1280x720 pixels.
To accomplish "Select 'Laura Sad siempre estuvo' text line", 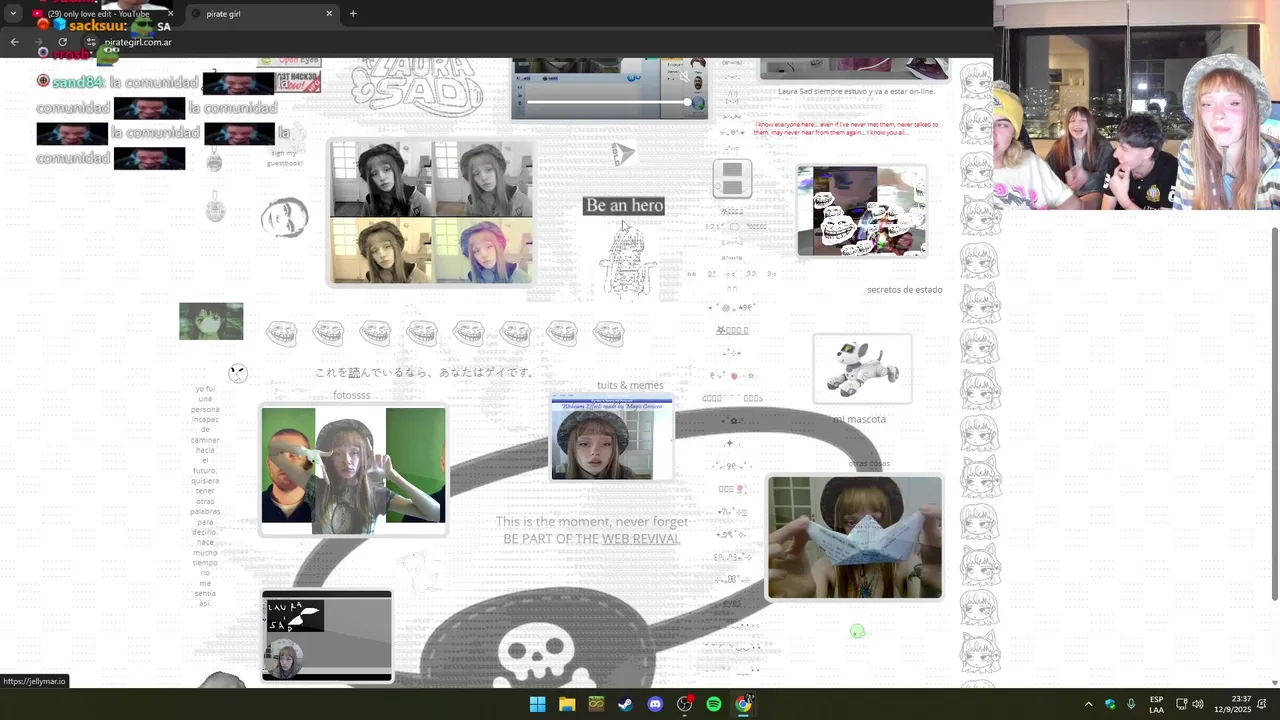I will tap(856, 91).
